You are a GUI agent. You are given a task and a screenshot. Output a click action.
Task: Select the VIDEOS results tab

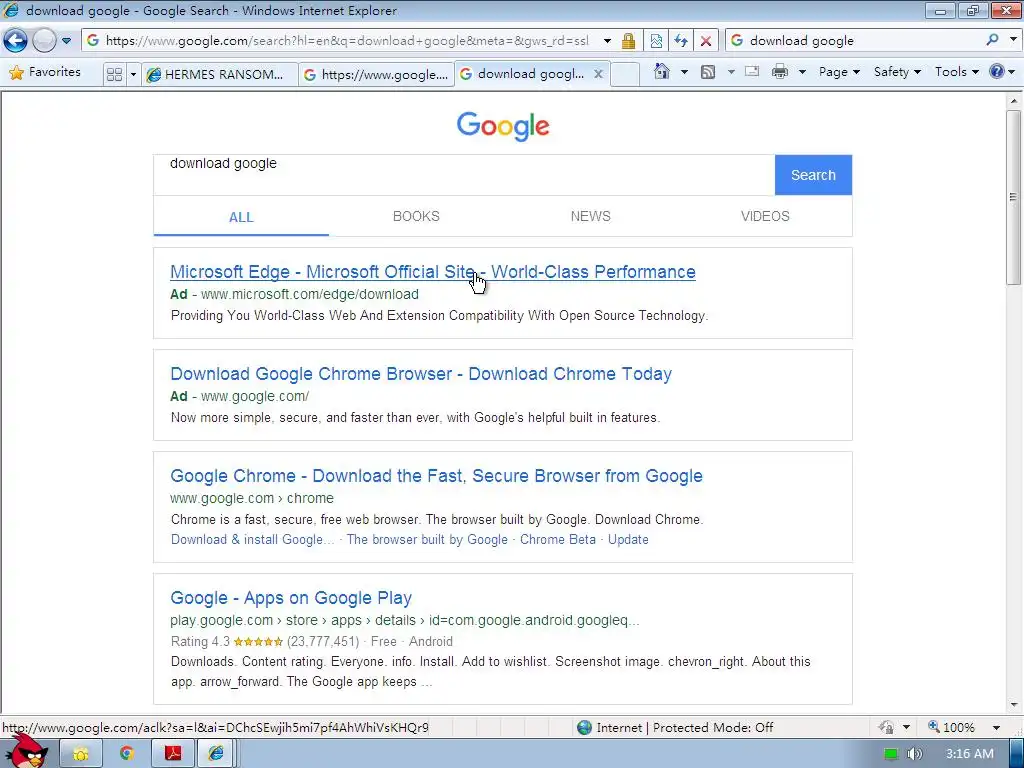[x=765, y=216]
